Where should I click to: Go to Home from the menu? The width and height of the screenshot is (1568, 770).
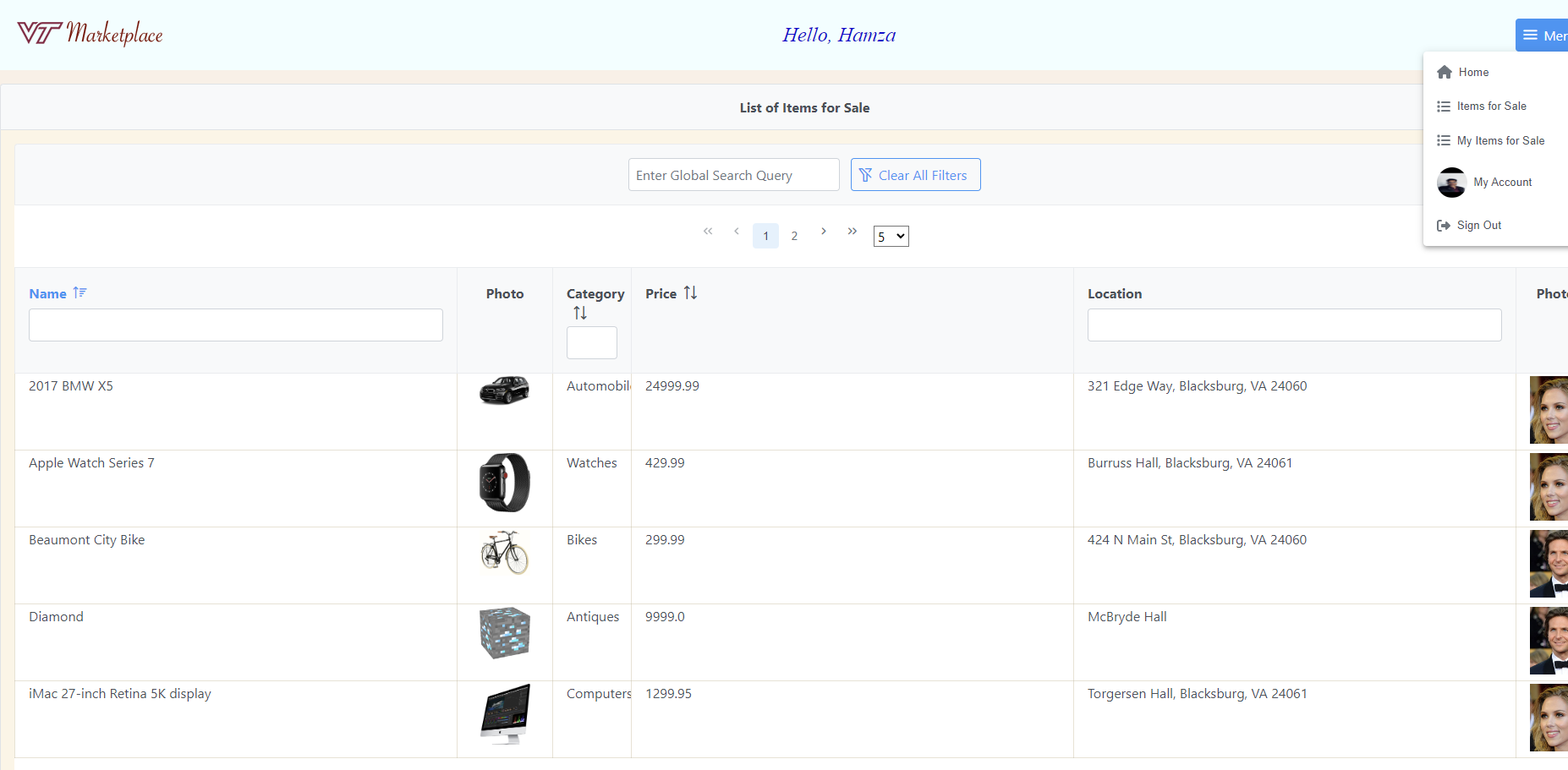1495,72
